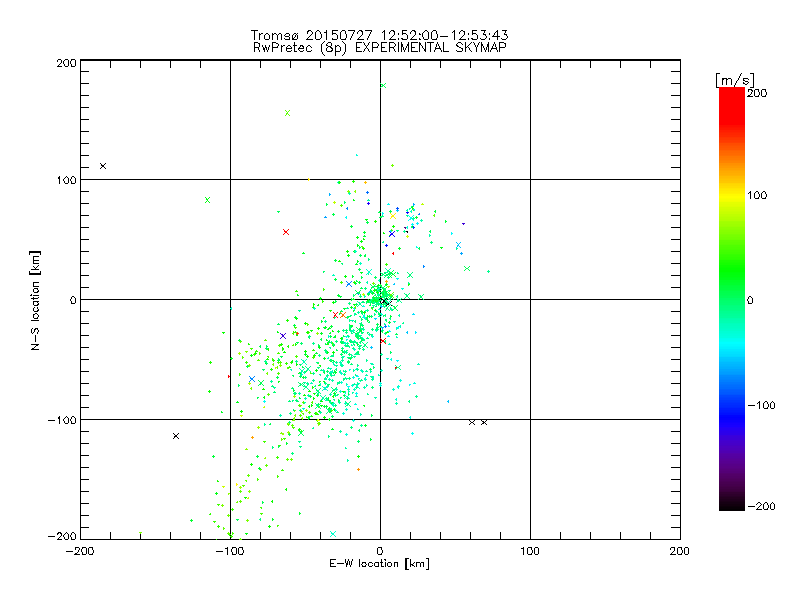The width and height of the screenshot is (800, 600).
Task: Click the N-S axis '-200' tick label
Action: click(62, 536)
